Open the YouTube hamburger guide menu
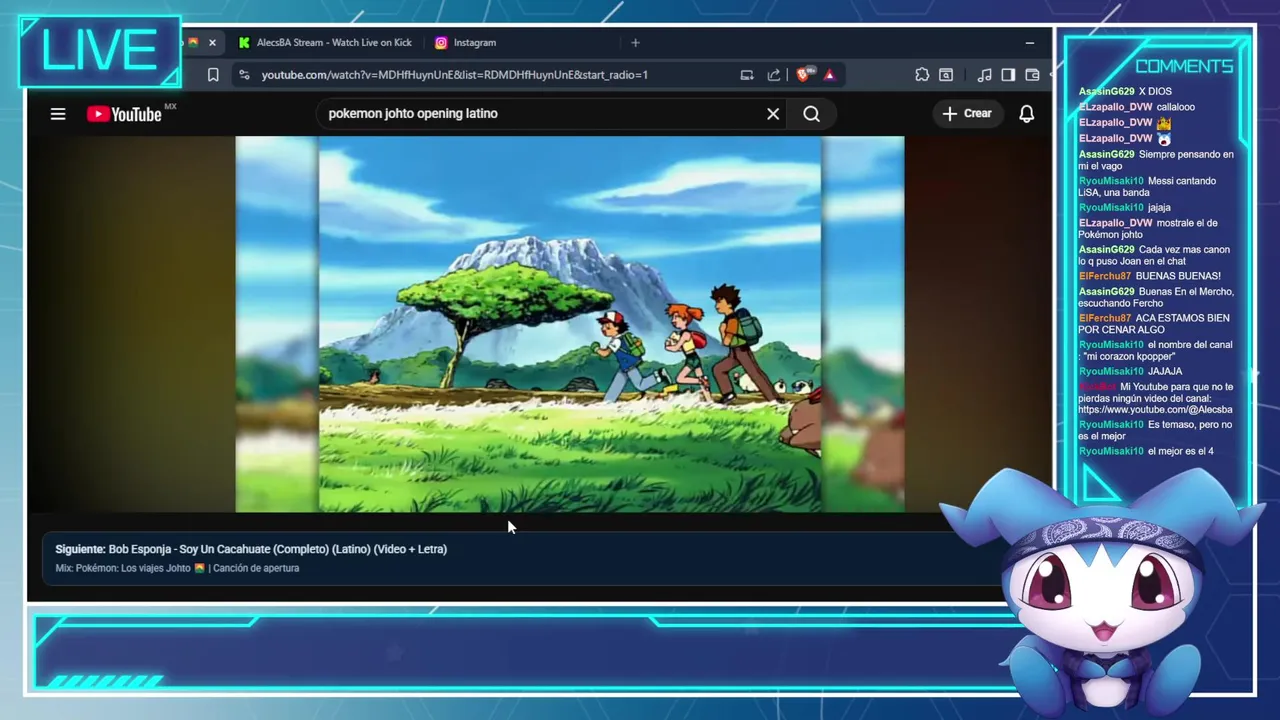This screenshot has height=720, width=1280. point(58,114)
